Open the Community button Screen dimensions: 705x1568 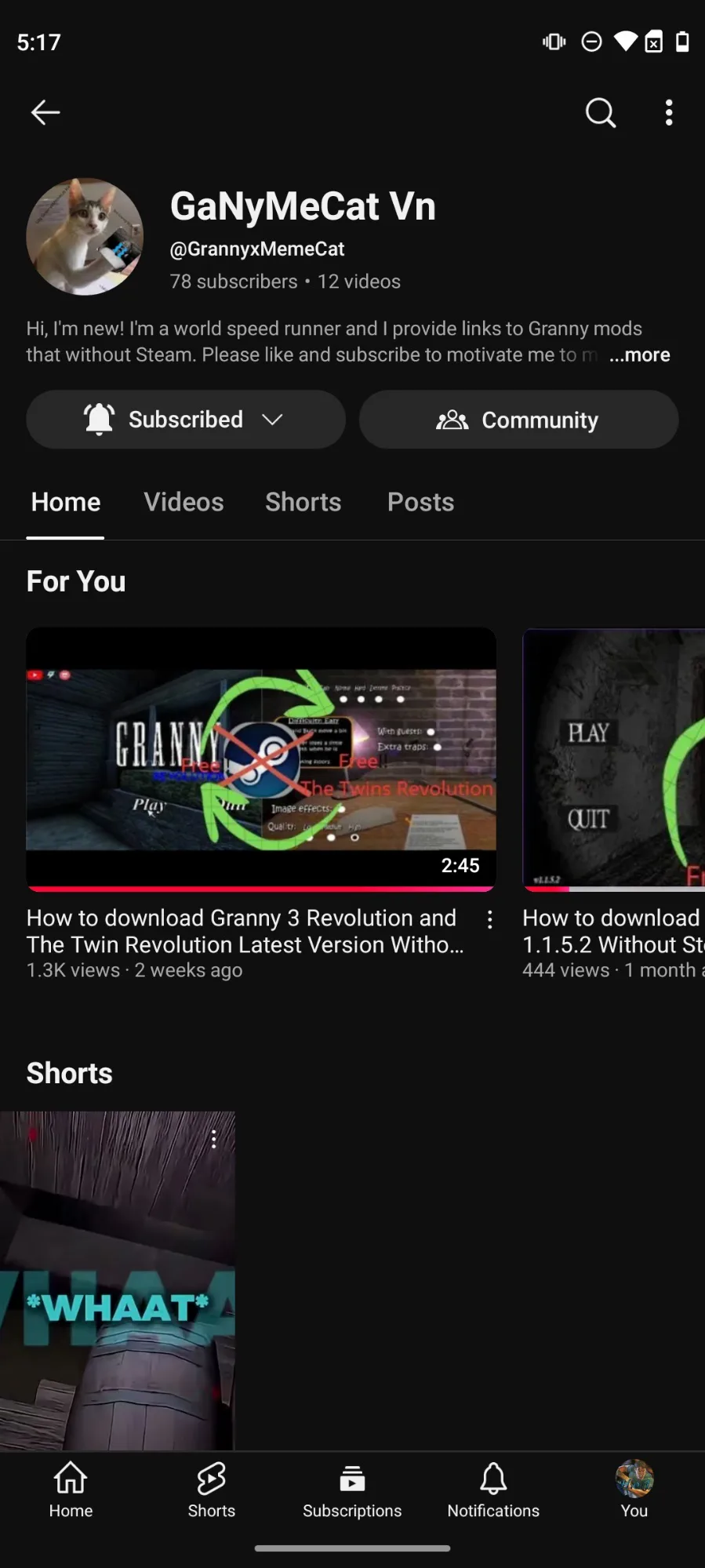coord(518,420)
